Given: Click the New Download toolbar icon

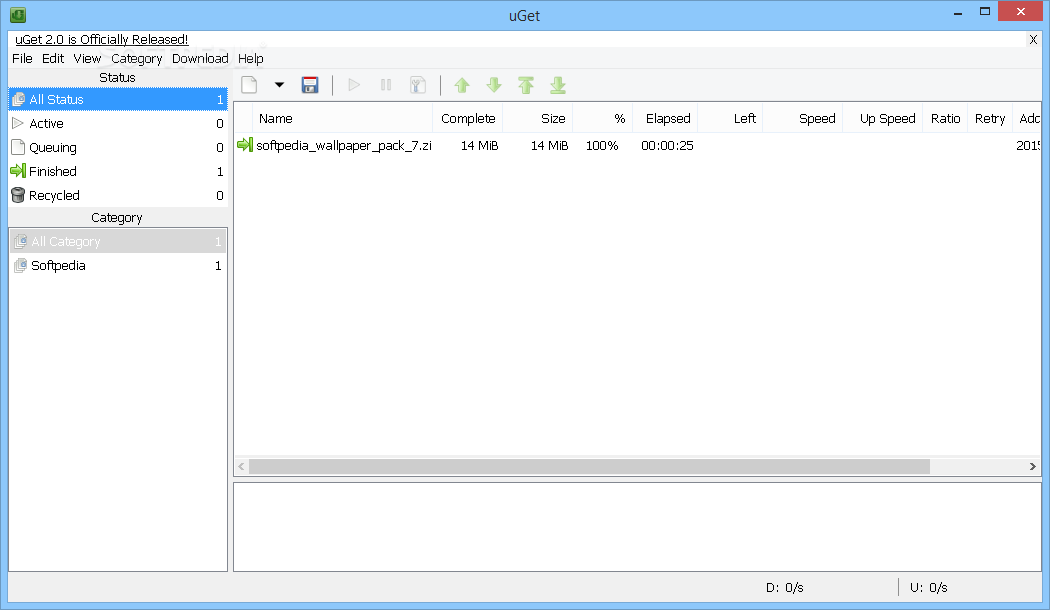Looking at the screenshot, I should pyautogui.click(x=249, y=85).
